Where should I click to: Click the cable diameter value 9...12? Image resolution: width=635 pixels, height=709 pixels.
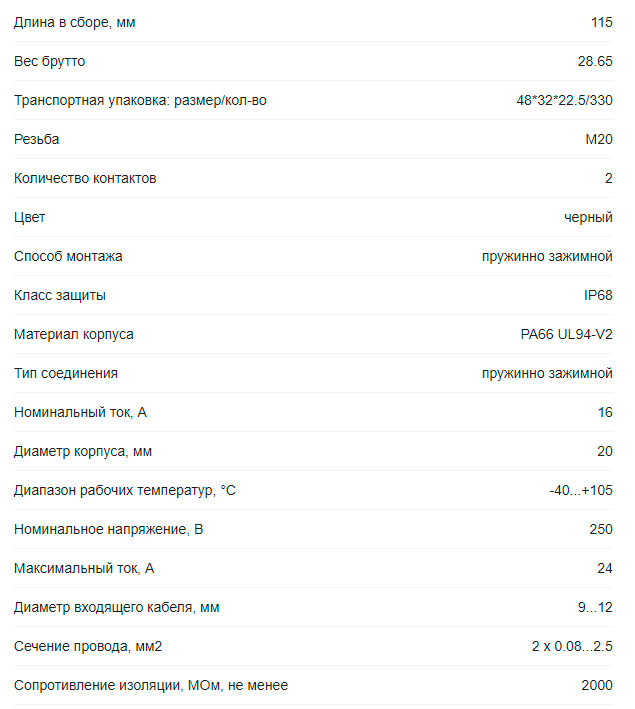[x=593, y=608]
